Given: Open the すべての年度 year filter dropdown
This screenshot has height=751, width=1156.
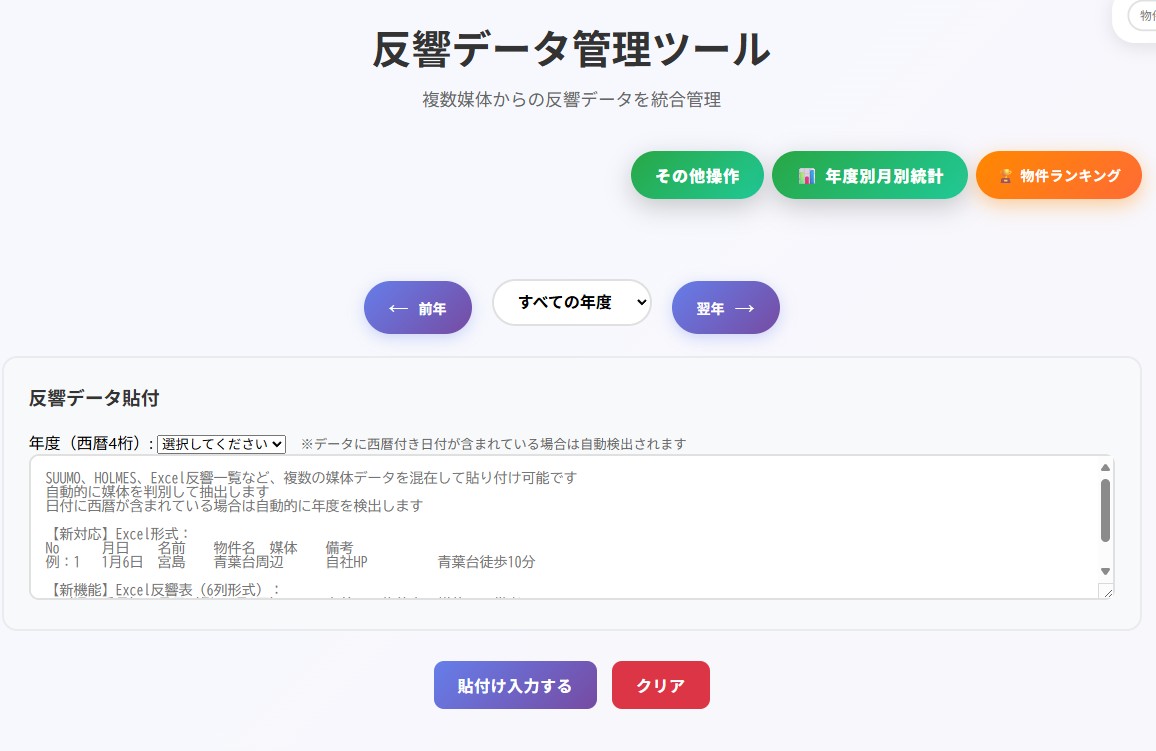Looking at the screenshot, I should coord(572,302).
